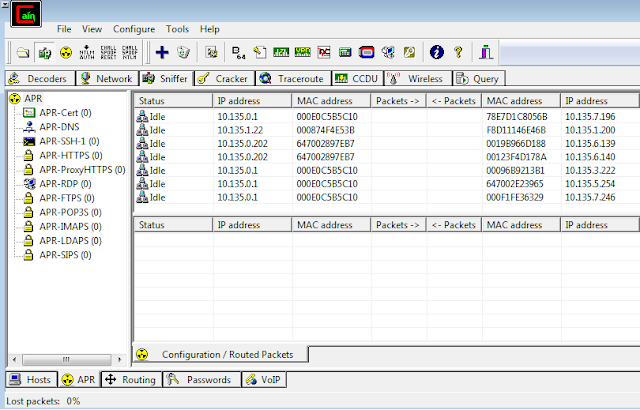Select APR-ProxyHTTPS (0) tree item
The image size is (640, 410).
pyautogui.click(x=82, y=170)
